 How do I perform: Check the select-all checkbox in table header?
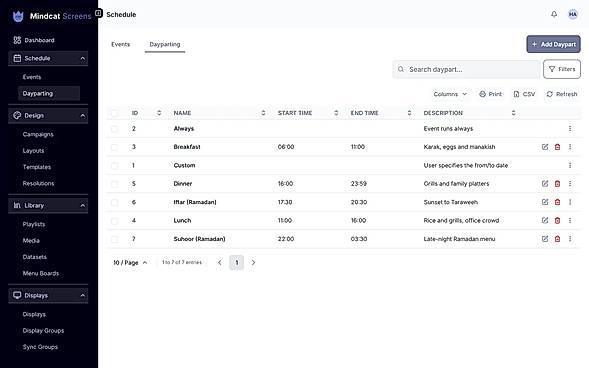click(115, 113)
